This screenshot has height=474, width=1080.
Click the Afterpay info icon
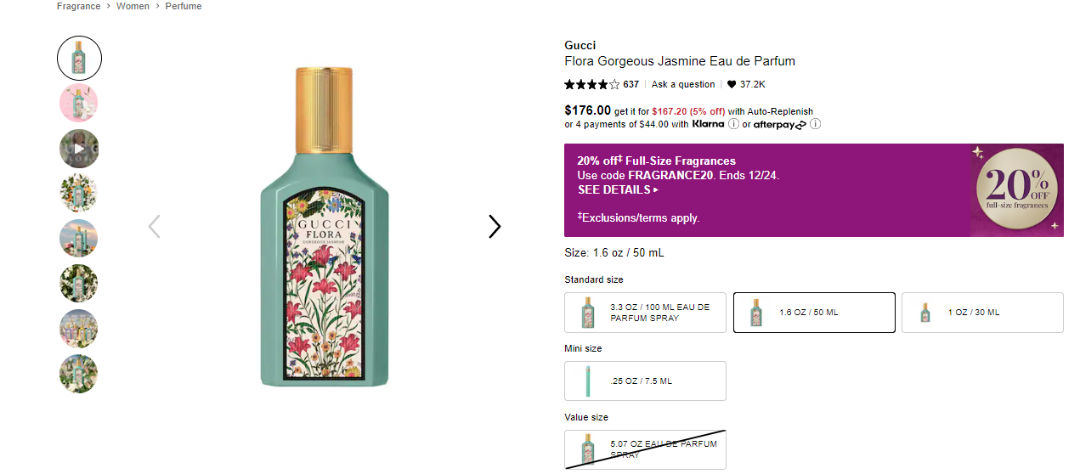(815, 125)
